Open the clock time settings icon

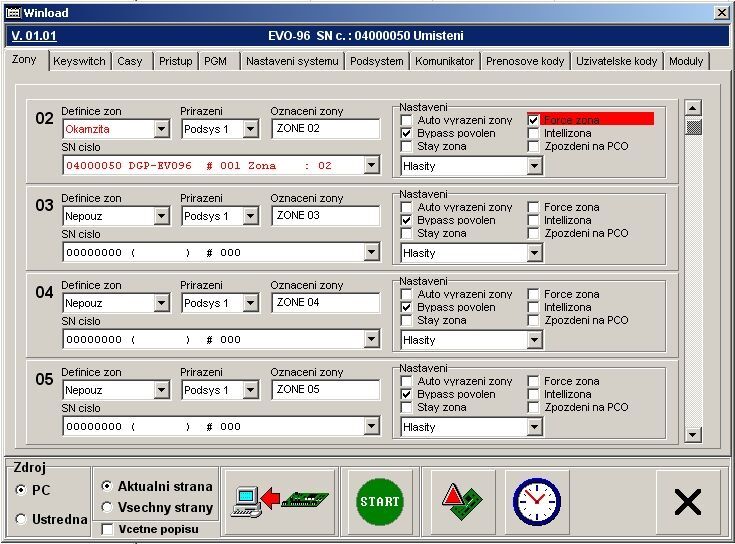pos(536,501)
